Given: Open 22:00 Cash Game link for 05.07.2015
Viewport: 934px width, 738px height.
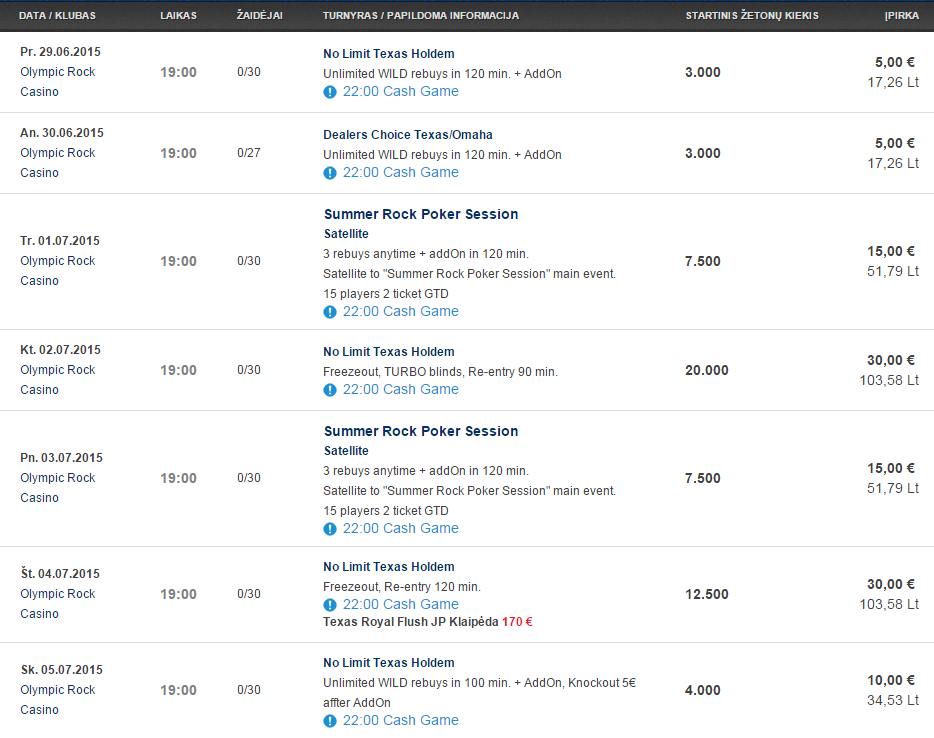Looking at the screenshot, I should coord(400,720).
